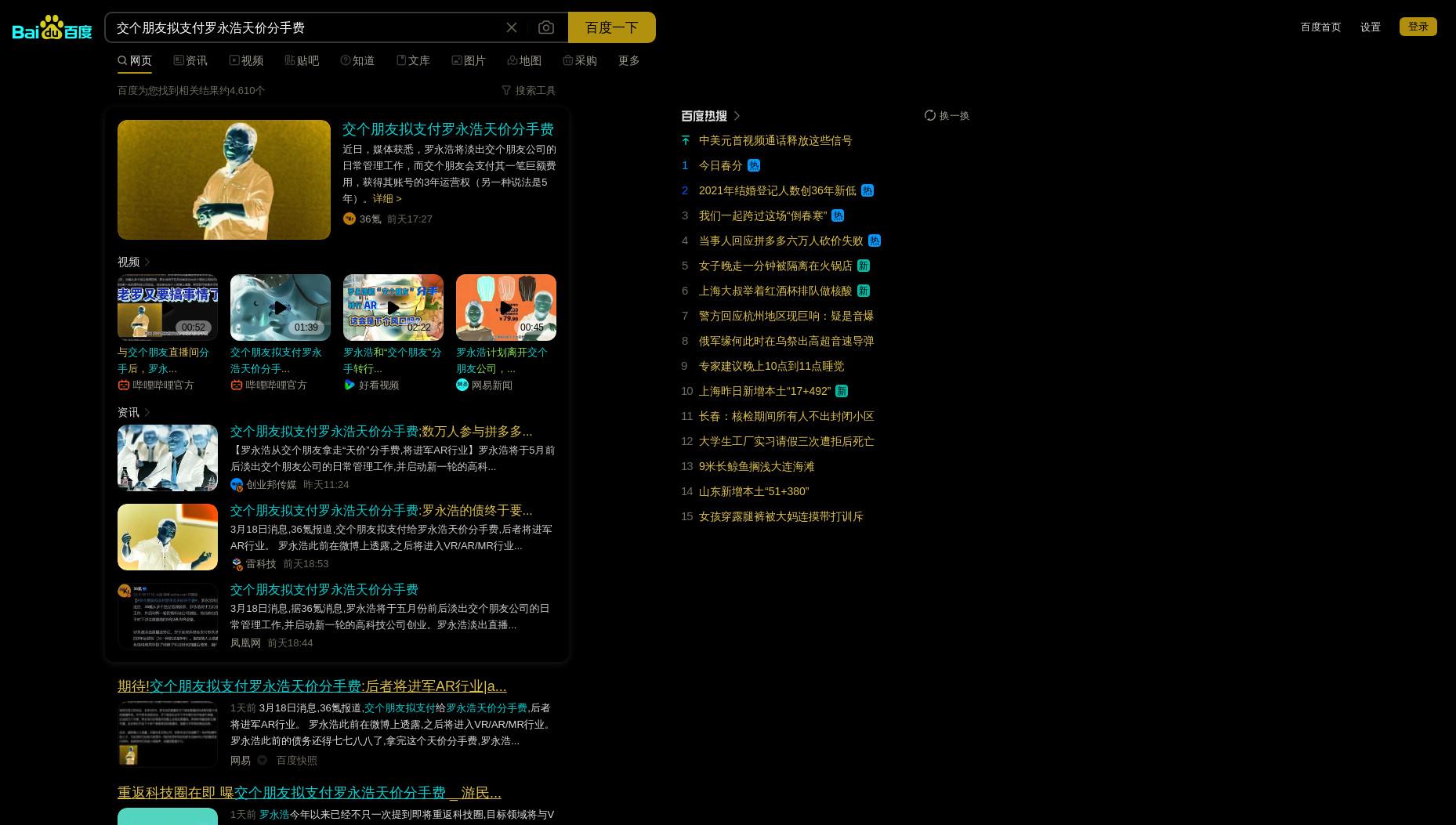Open hot search 专家建议晚上10点到11点睡觉
Image resolution: width=1456 pixels, height=825 pixels.
click(x=771, y=366)
